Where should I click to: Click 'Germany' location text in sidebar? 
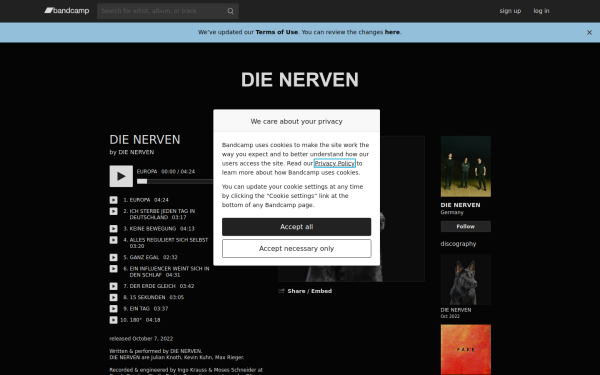point(452,212)
